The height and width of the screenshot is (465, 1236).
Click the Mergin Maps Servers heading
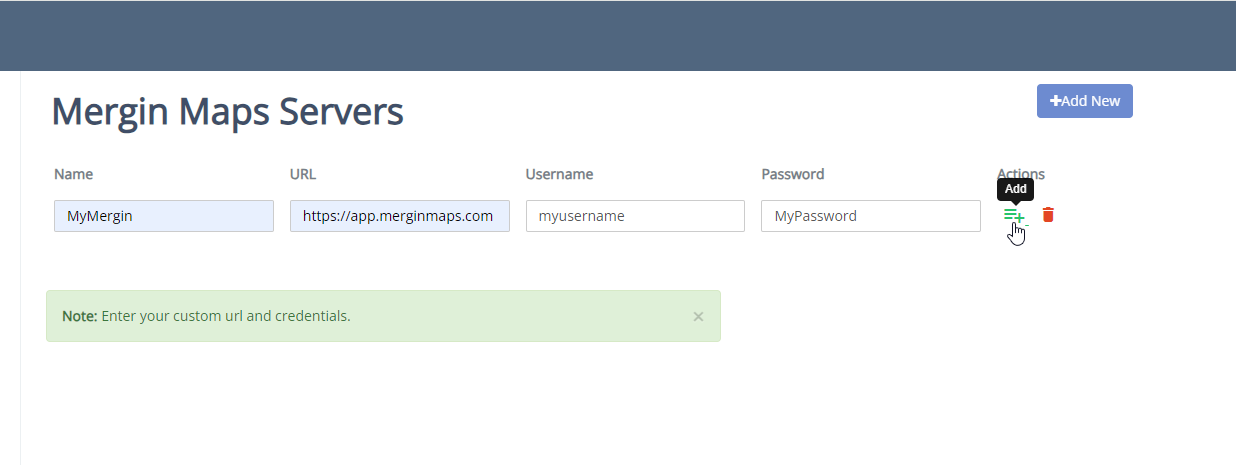227,111
